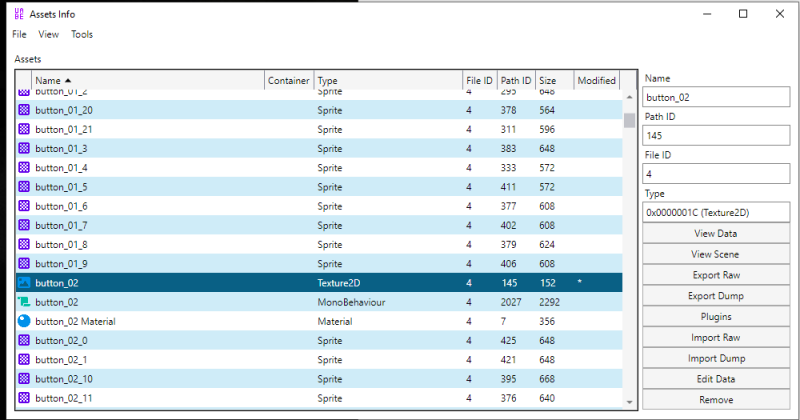Click the sprite icon of button_01_21 row
800x420 pixels.
click(x=24, y=129)
